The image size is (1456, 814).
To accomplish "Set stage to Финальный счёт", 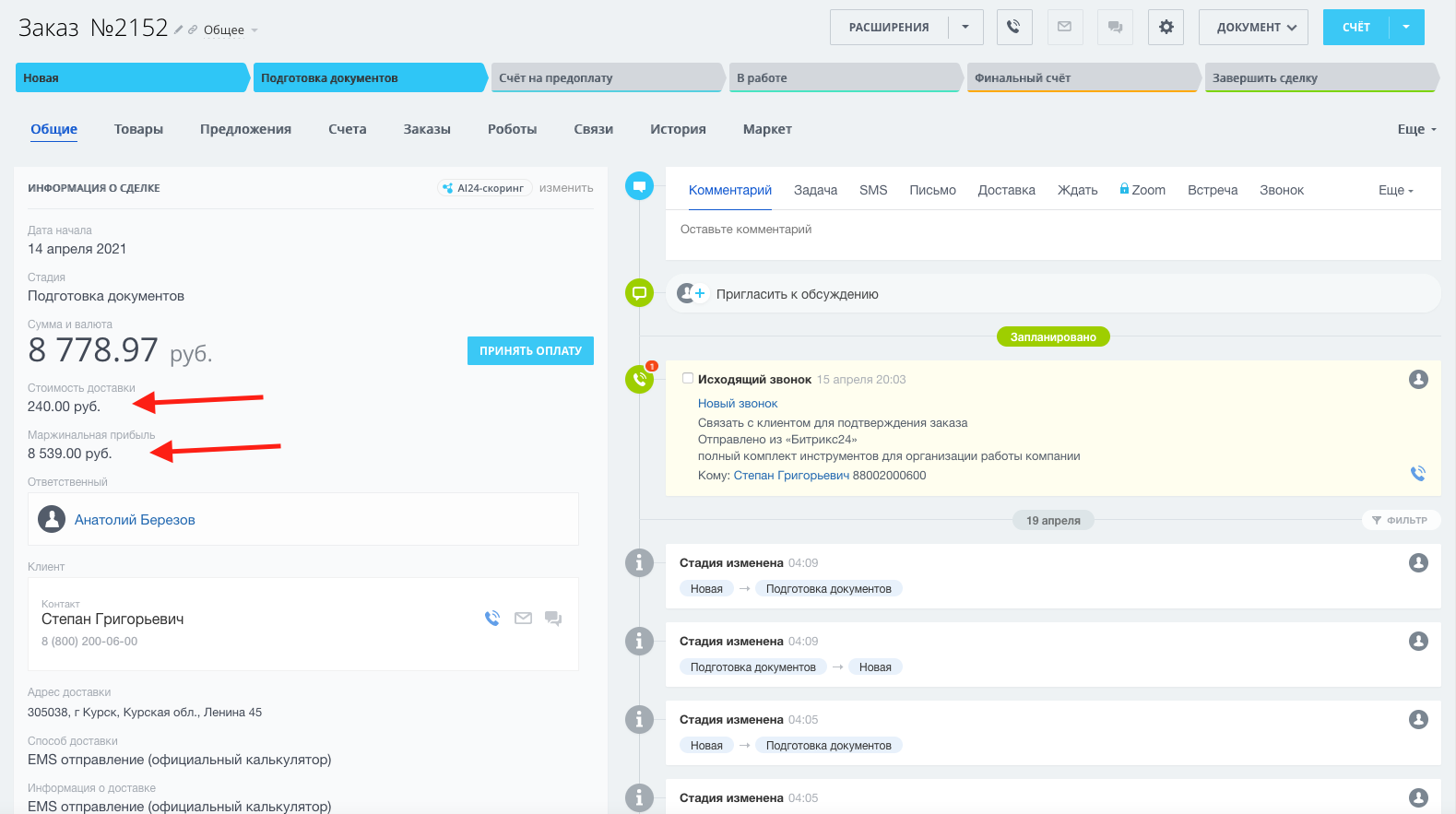I will click(1083, 77).
